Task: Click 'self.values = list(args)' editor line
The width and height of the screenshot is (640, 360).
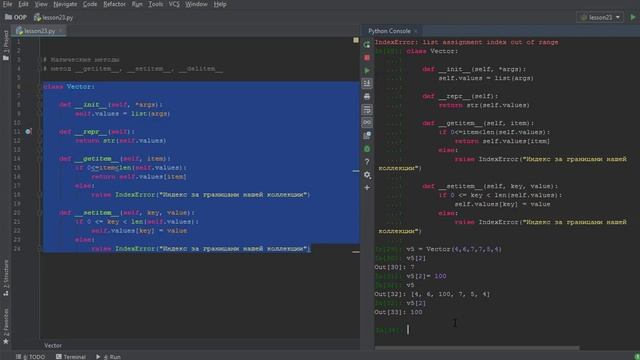Action: [x=122, y=113]
